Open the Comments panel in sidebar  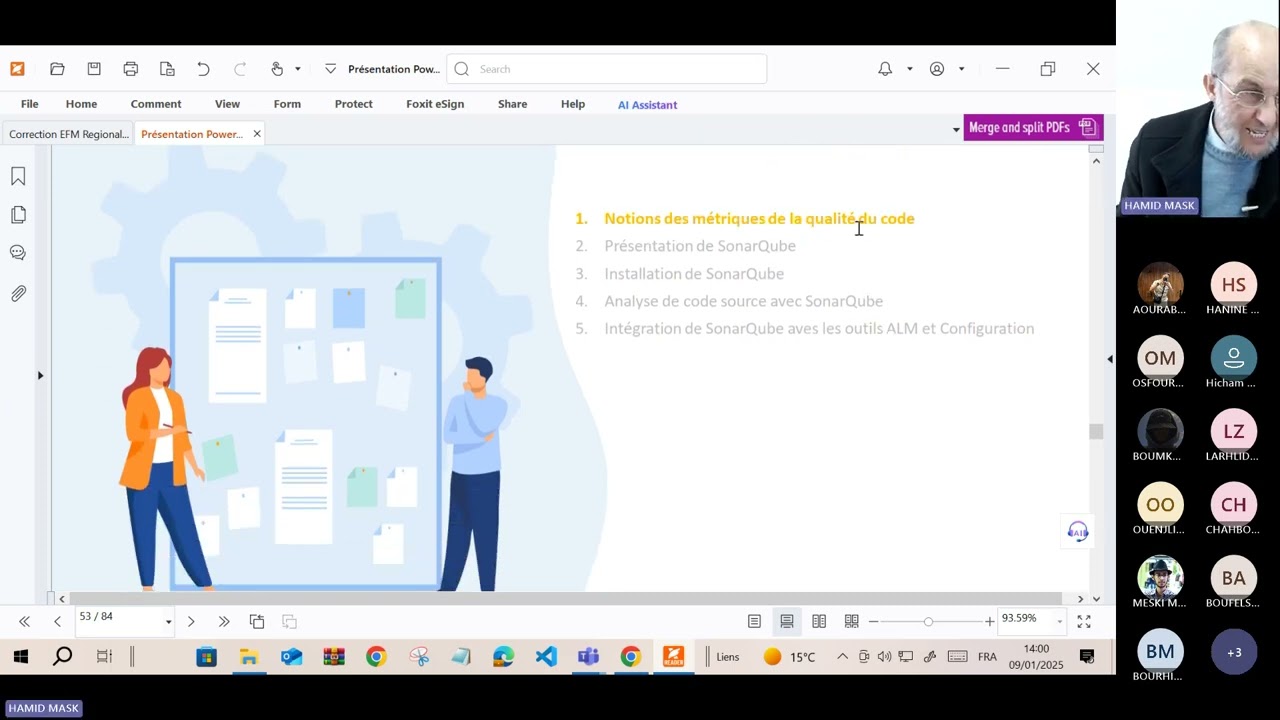click(18, 253)
